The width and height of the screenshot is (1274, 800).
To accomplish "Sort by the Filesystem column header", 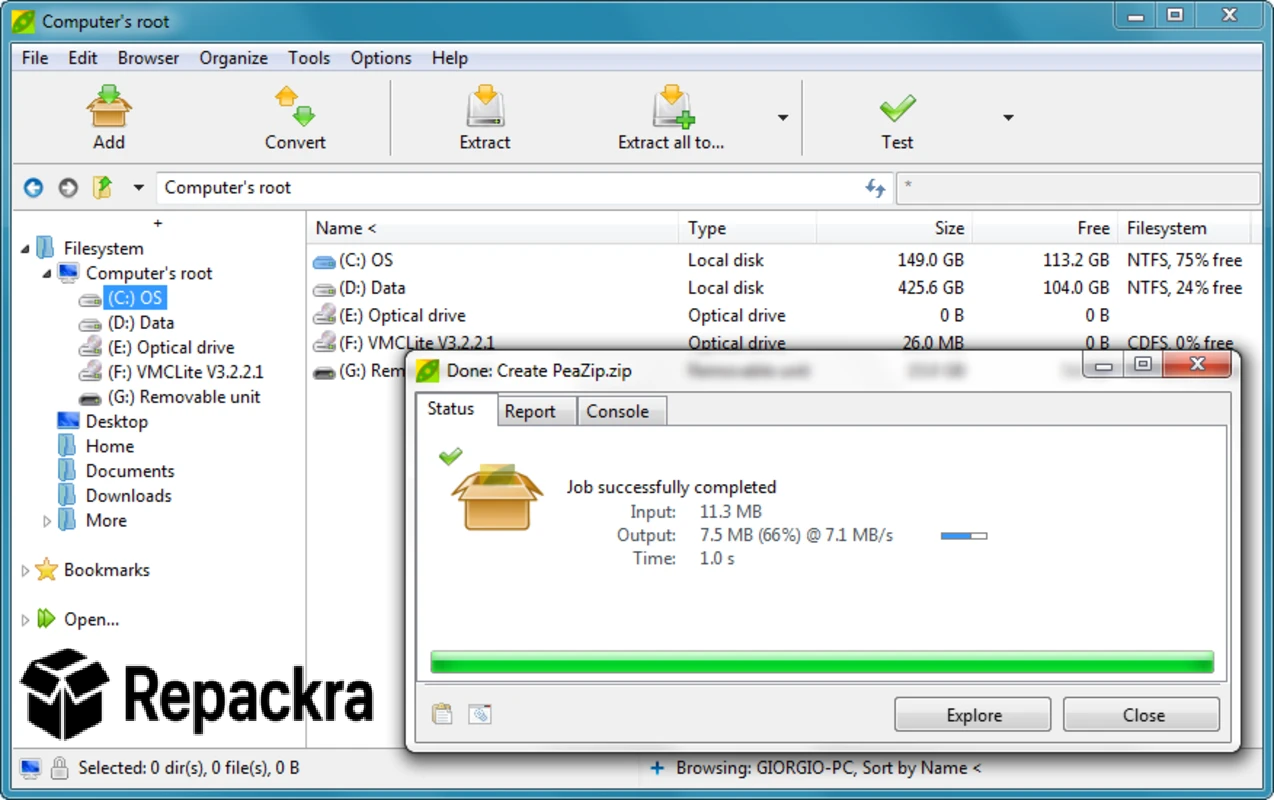I will coord(1185,228).
